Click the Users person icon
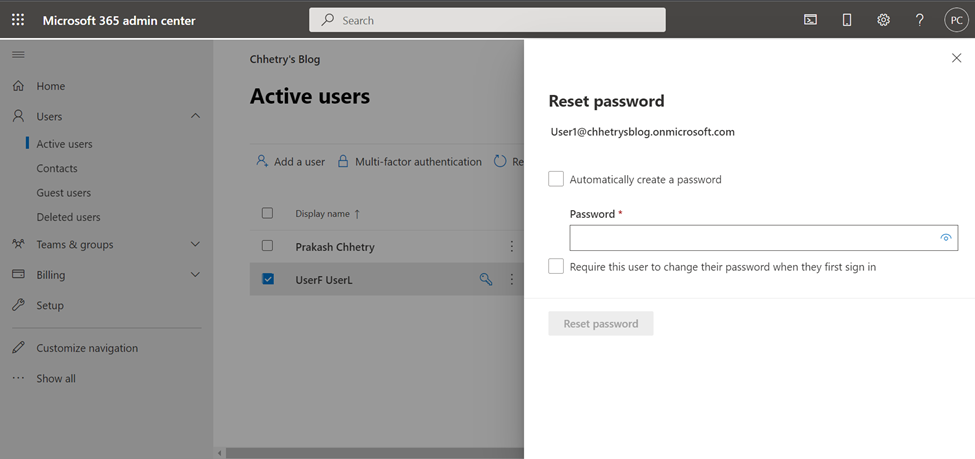 click(19, 116)
